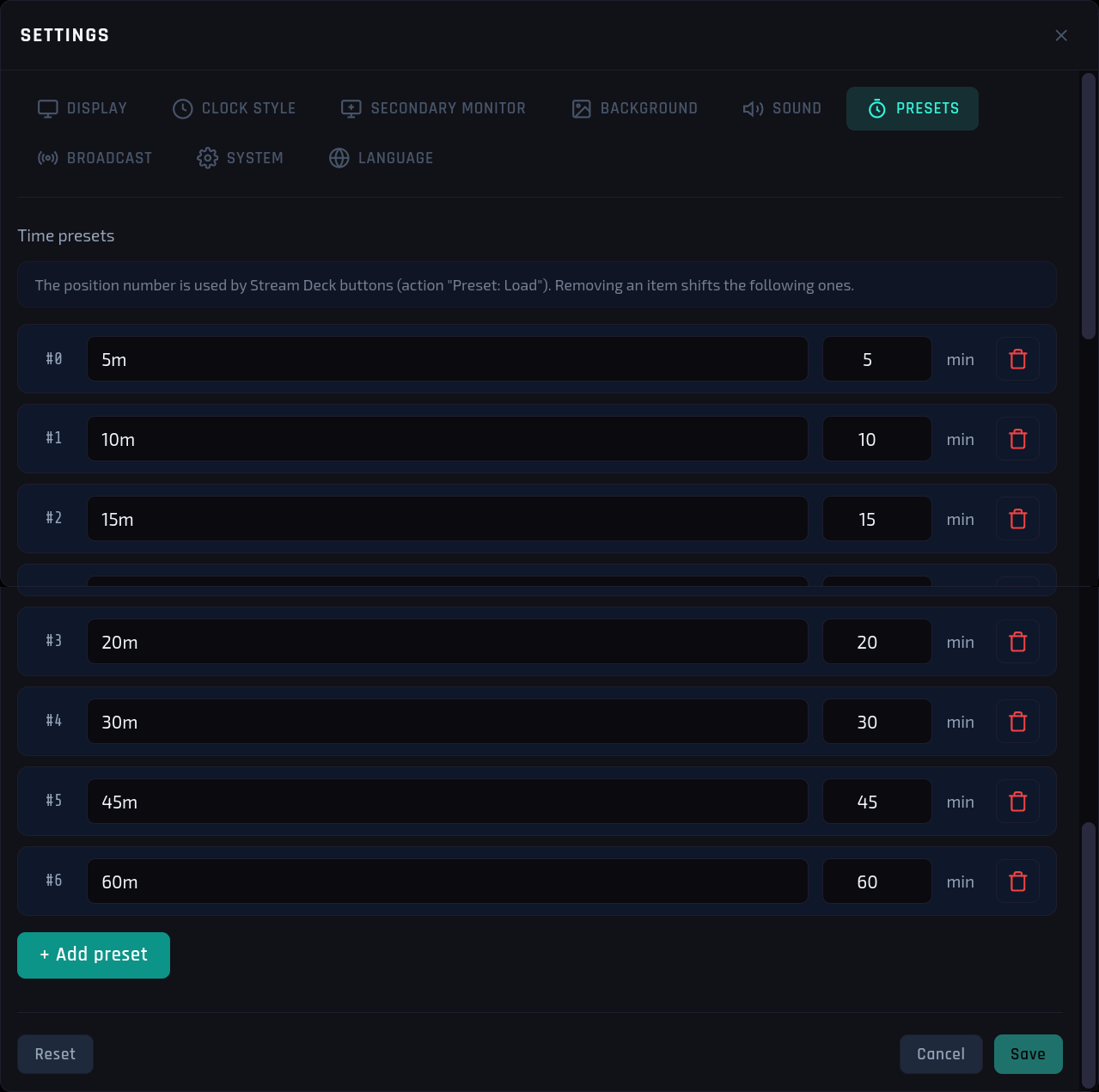Remove the 10m preset using trash icon
The height and width of the screenshot is (1092, 1099).
pos(1017,439)
